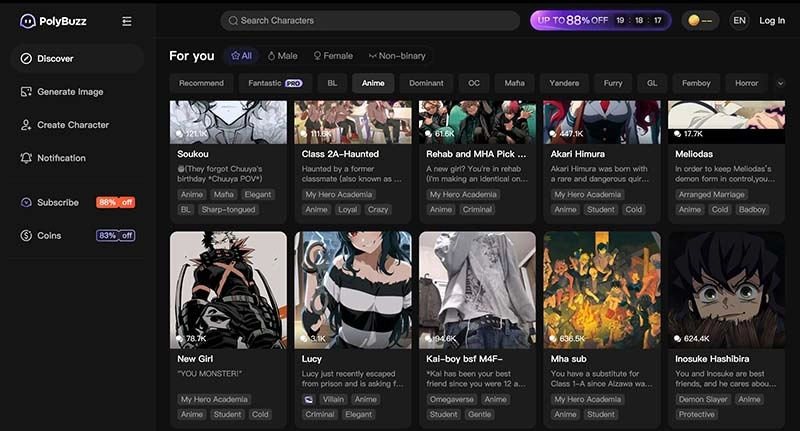Open the EN language selector
Screen dimensions: 800x431
[x=739, y=21]
